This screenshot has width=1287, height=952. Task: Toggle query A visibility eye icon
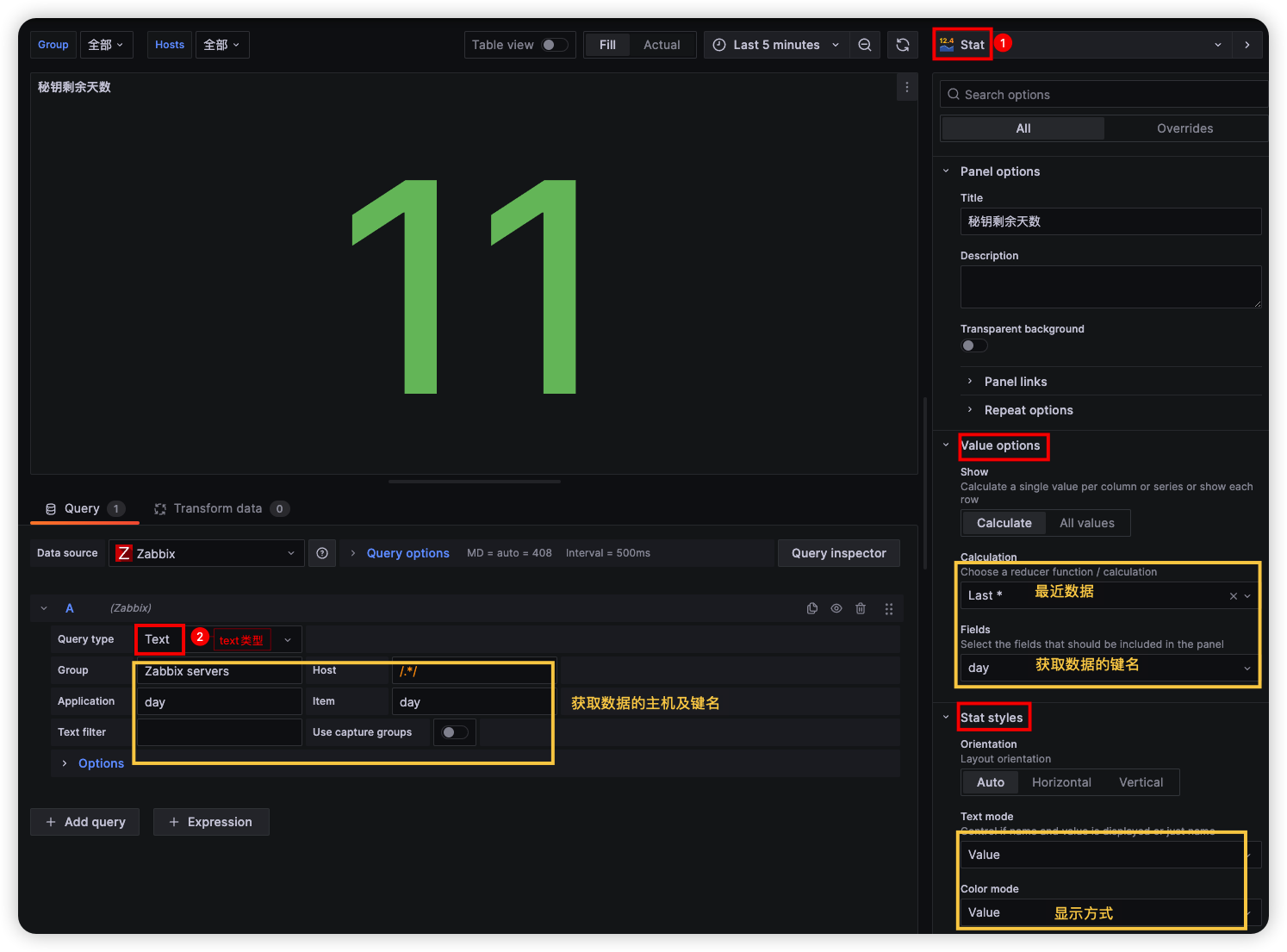[x=836, y=608]
